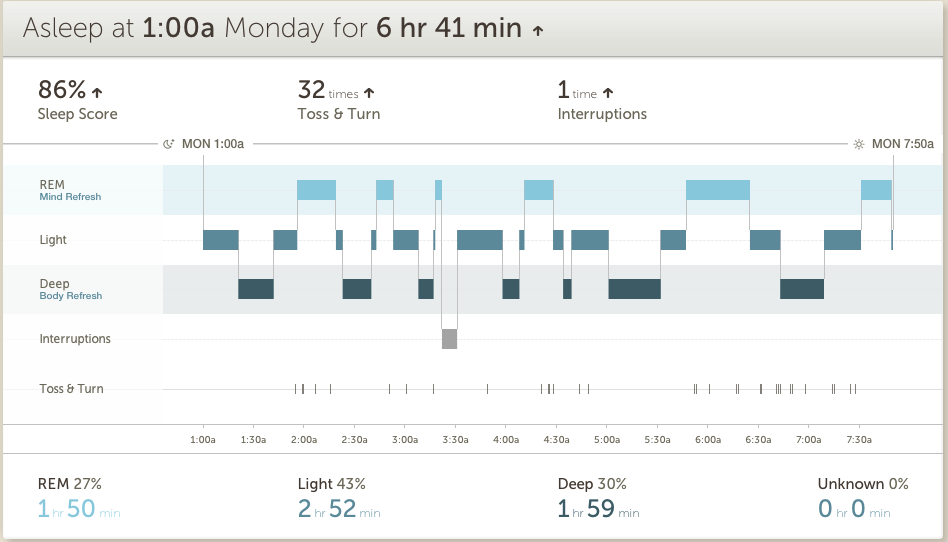The width and height of the screenshot is (948, 542).
Task: Click the up arrow beside 1 time
Action: (x=608, y=93)
